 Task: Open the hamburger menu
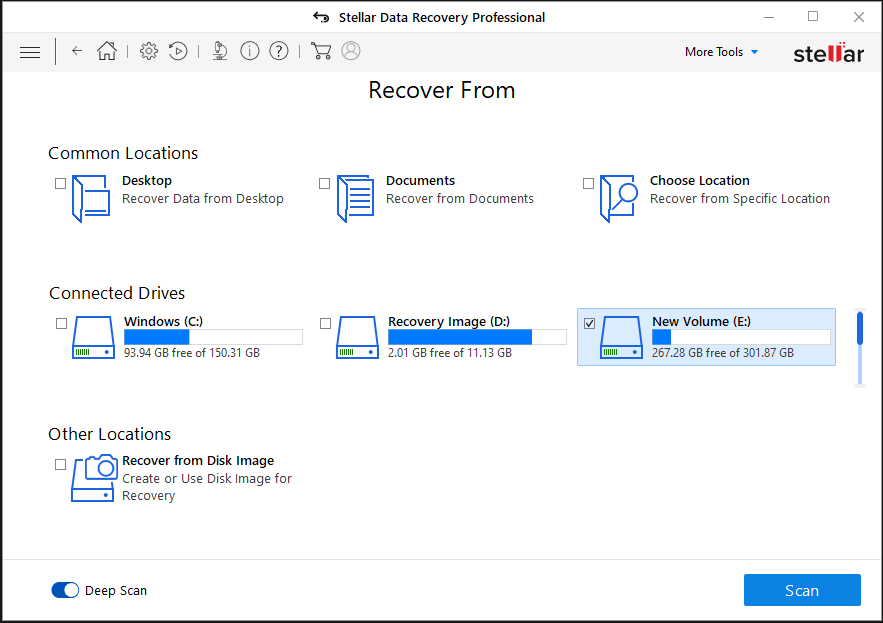pos(30,51)
